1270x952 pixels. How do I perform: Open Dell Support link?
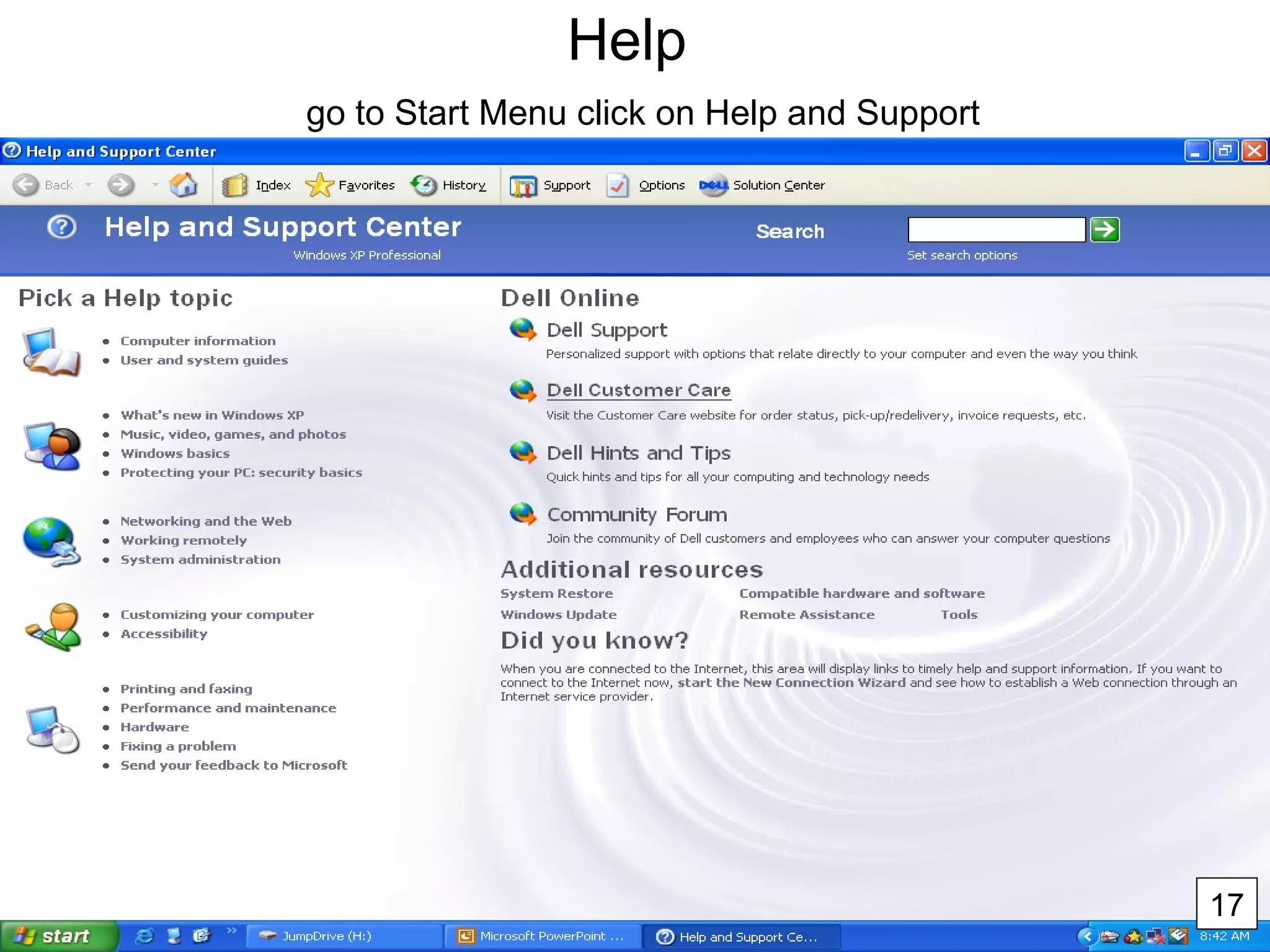click(606, 330)
